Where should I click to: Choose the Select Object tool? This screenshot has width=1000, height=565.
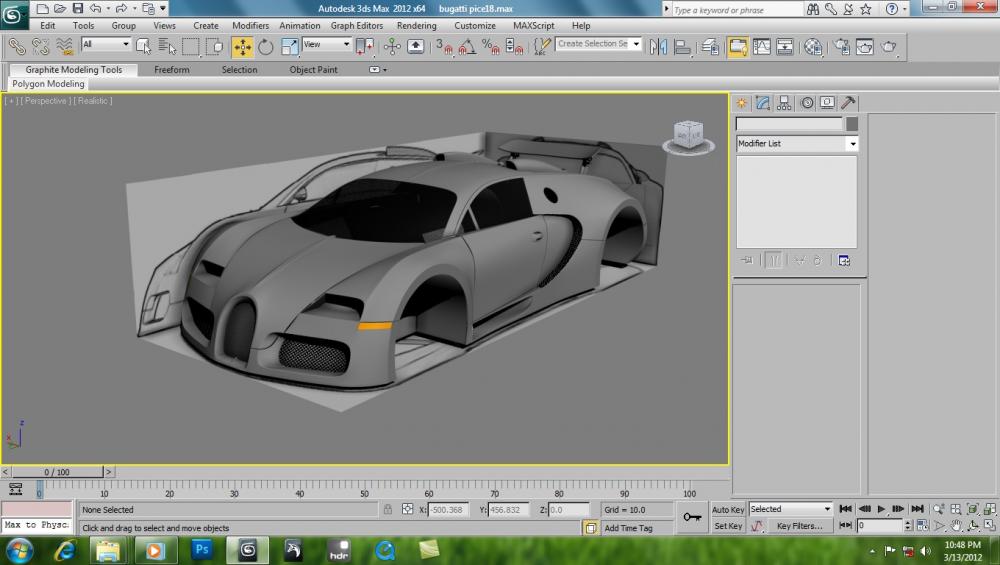[x=143, y=47]
